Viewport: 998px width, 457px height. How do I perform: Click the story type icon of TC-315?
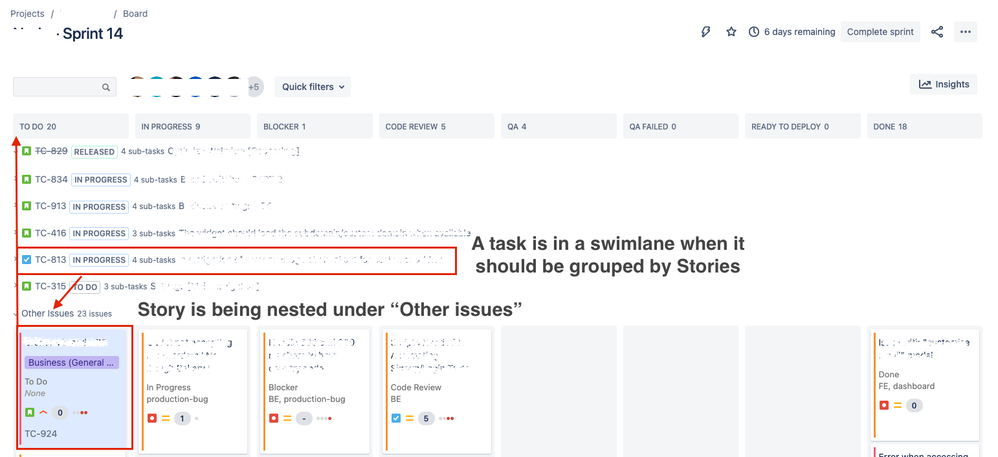(x=27, y=286)
